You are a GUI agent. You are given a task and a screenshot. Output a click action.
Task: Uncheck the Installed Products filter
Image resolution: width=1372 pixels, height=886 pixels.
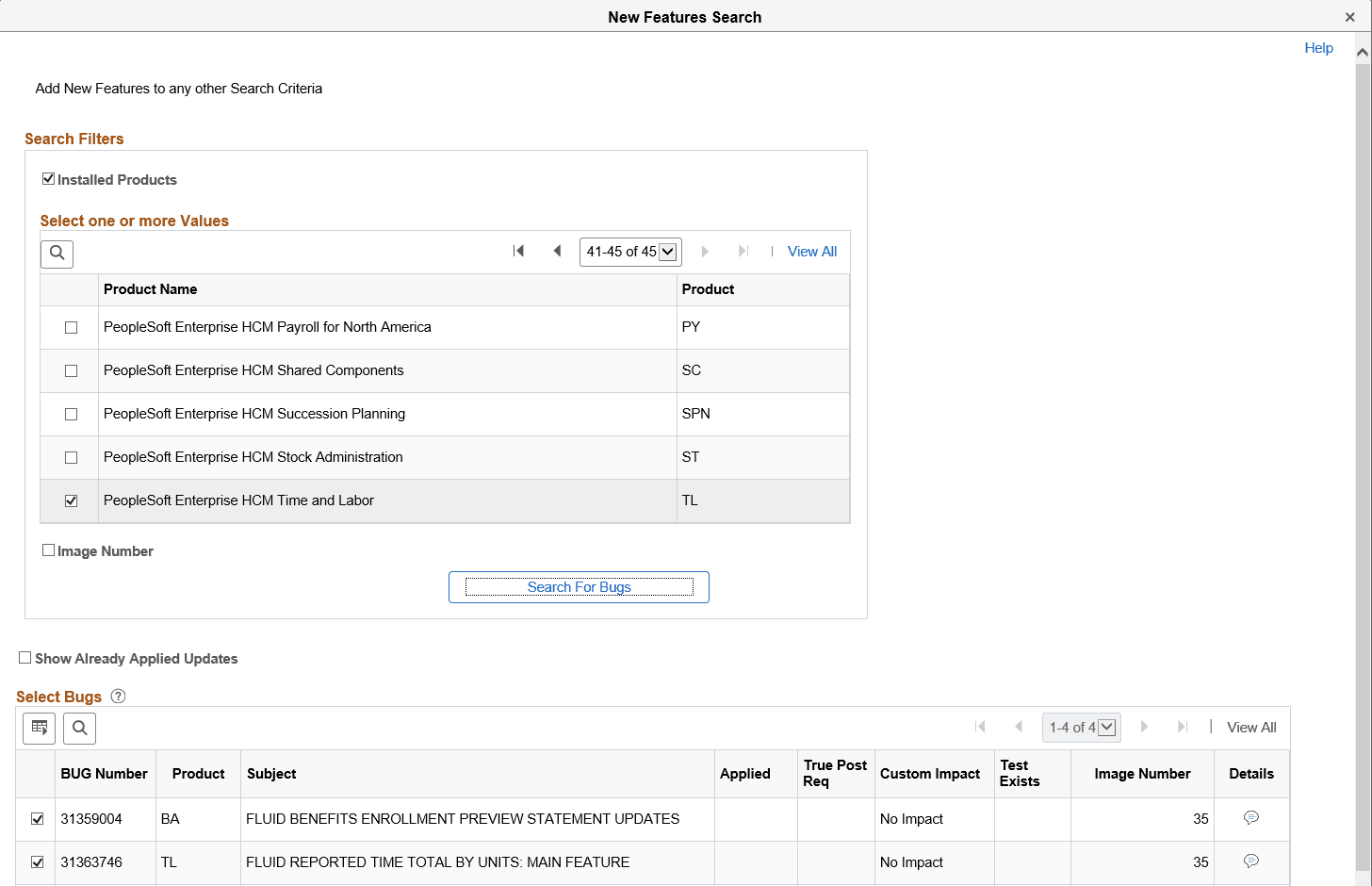pos(48,178)
